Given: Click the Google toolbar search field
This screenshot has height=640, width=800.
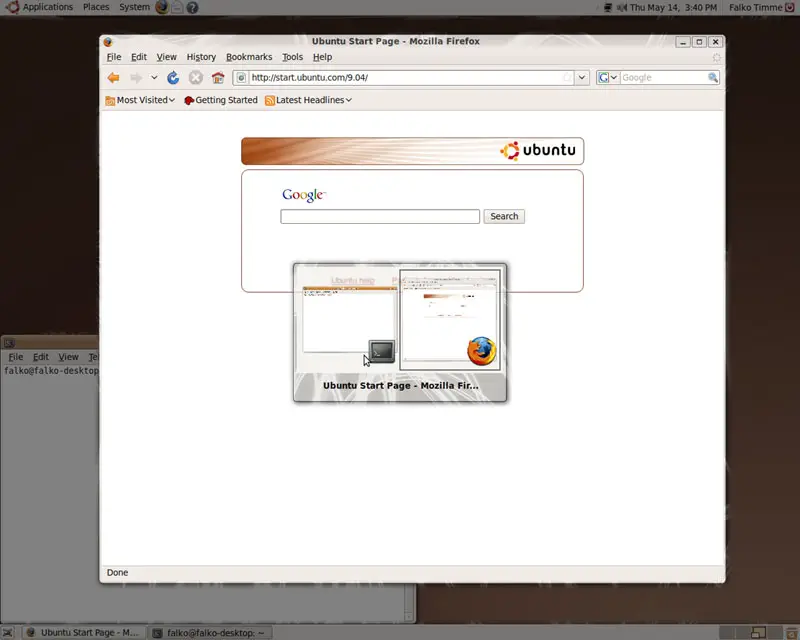Looking at the screenshot, I should [662, 78].
